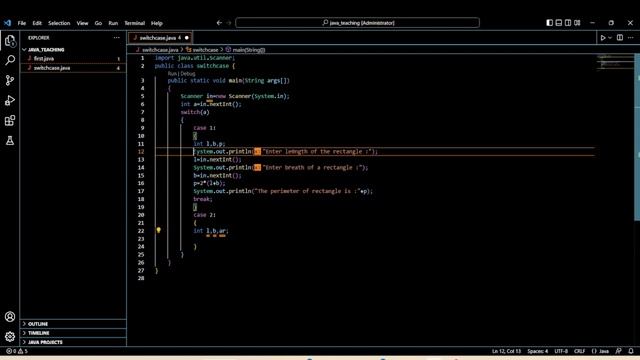Select the switchcase.java editor tab
This screenshot has width=640, height=360.
click(x=160, y=38)
